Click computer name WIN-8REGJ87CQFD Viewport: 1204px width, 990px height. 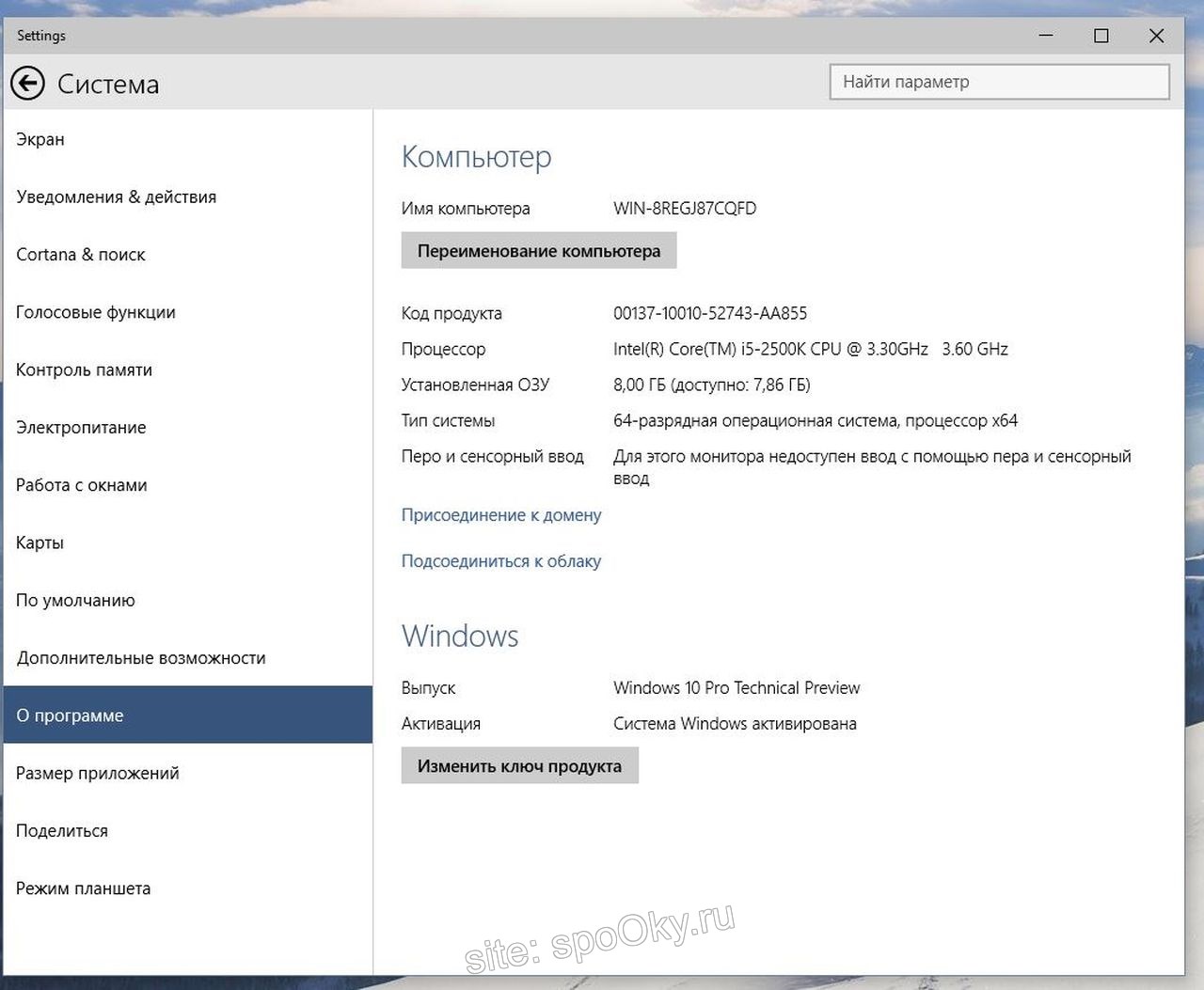[685, 209]
